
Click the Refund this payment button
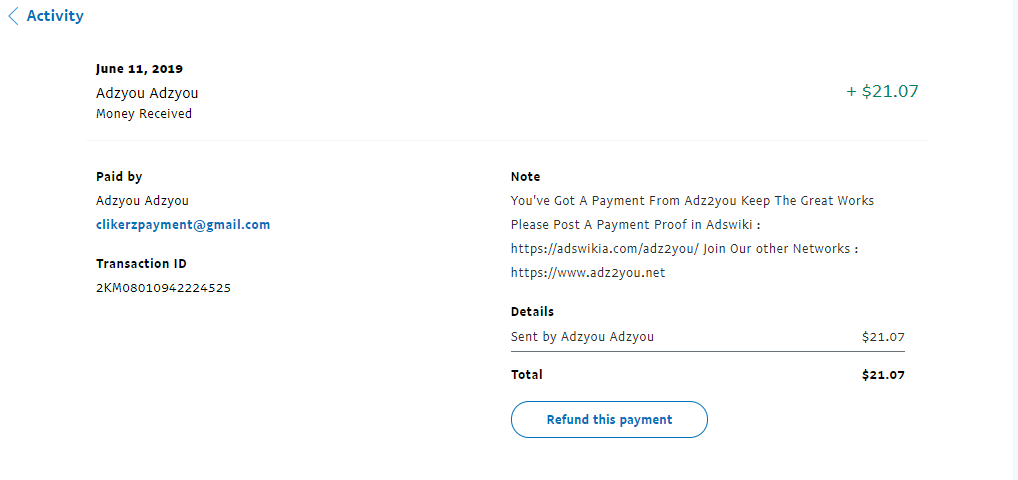(x=609, y=419)
